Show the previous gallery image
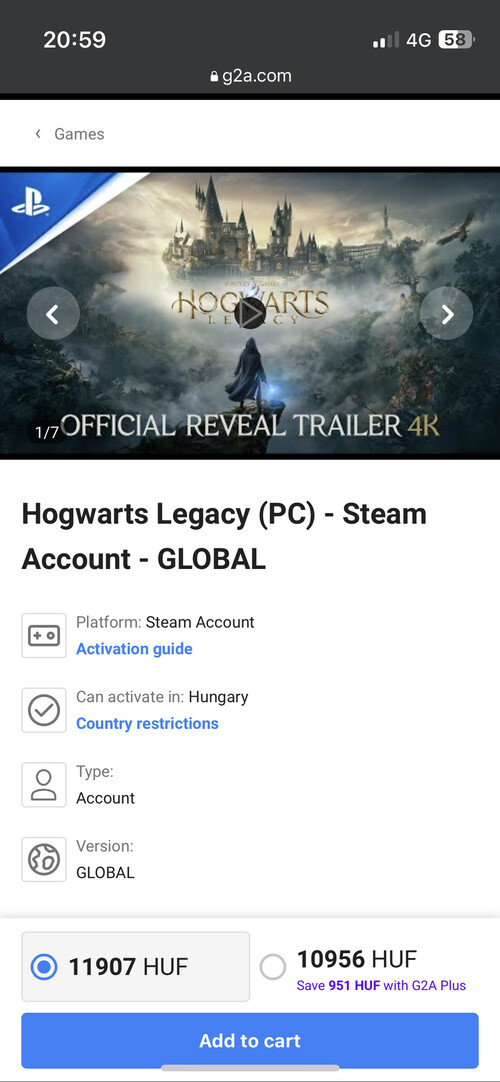Screen dimensions: 500x1082 [x=53, y=314]
